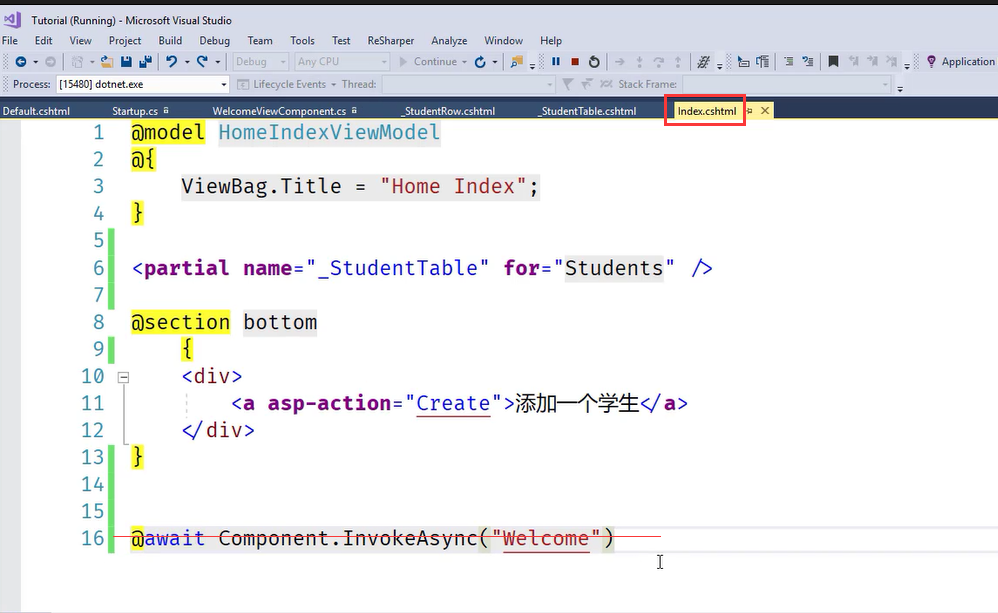Click the IntelliTrace hash-like toolbar icon
Viewport: 998px width, 613px height.
tap(703, 62)
